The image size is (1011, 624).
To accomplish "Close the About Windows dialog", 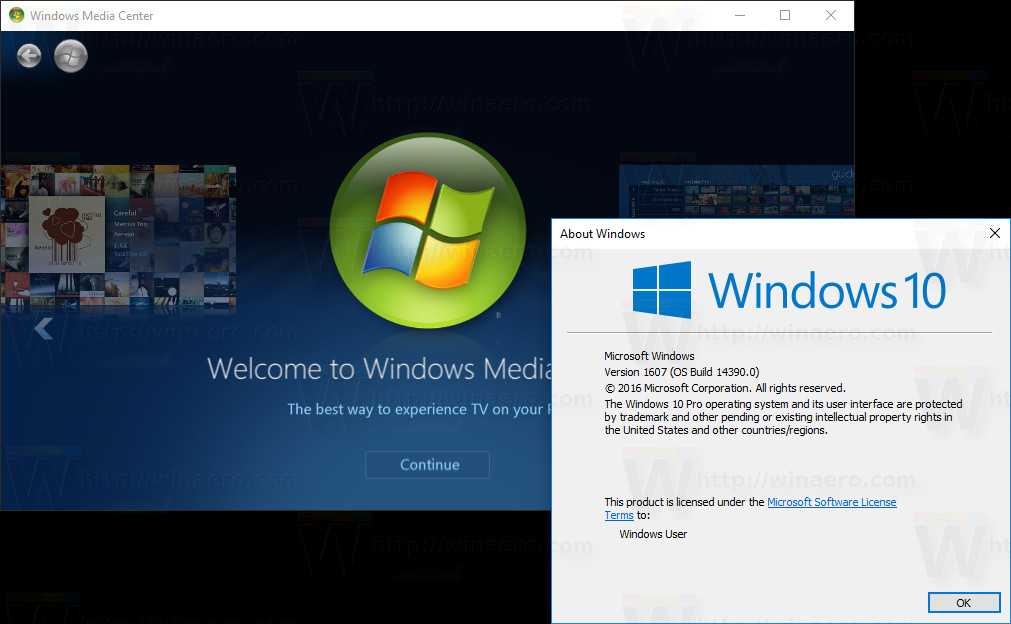I will (x=994, y=233).
